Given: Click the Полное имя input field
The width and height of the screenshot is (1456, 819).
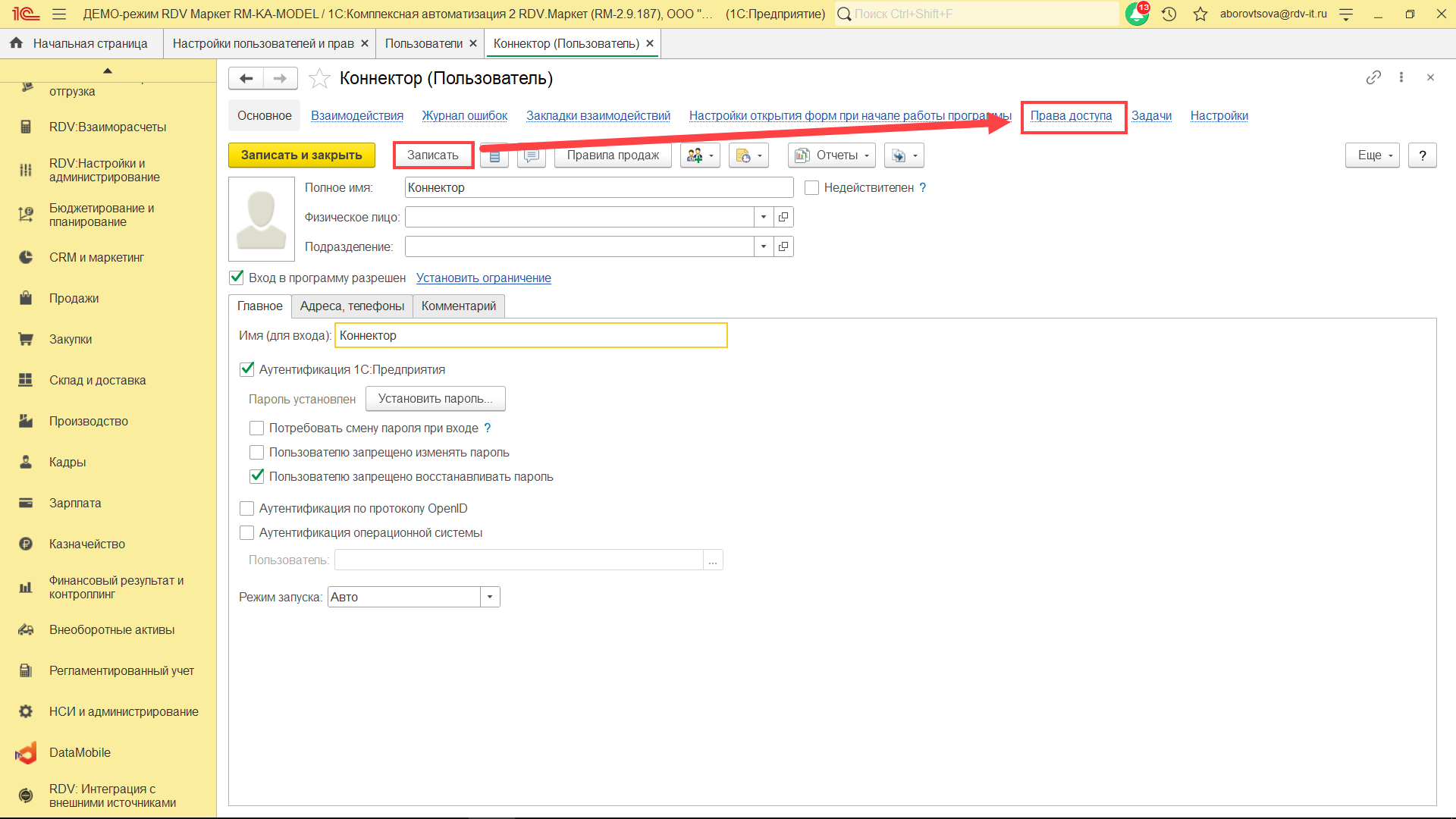Looking at the screenshot, I should tap(598, 187).
